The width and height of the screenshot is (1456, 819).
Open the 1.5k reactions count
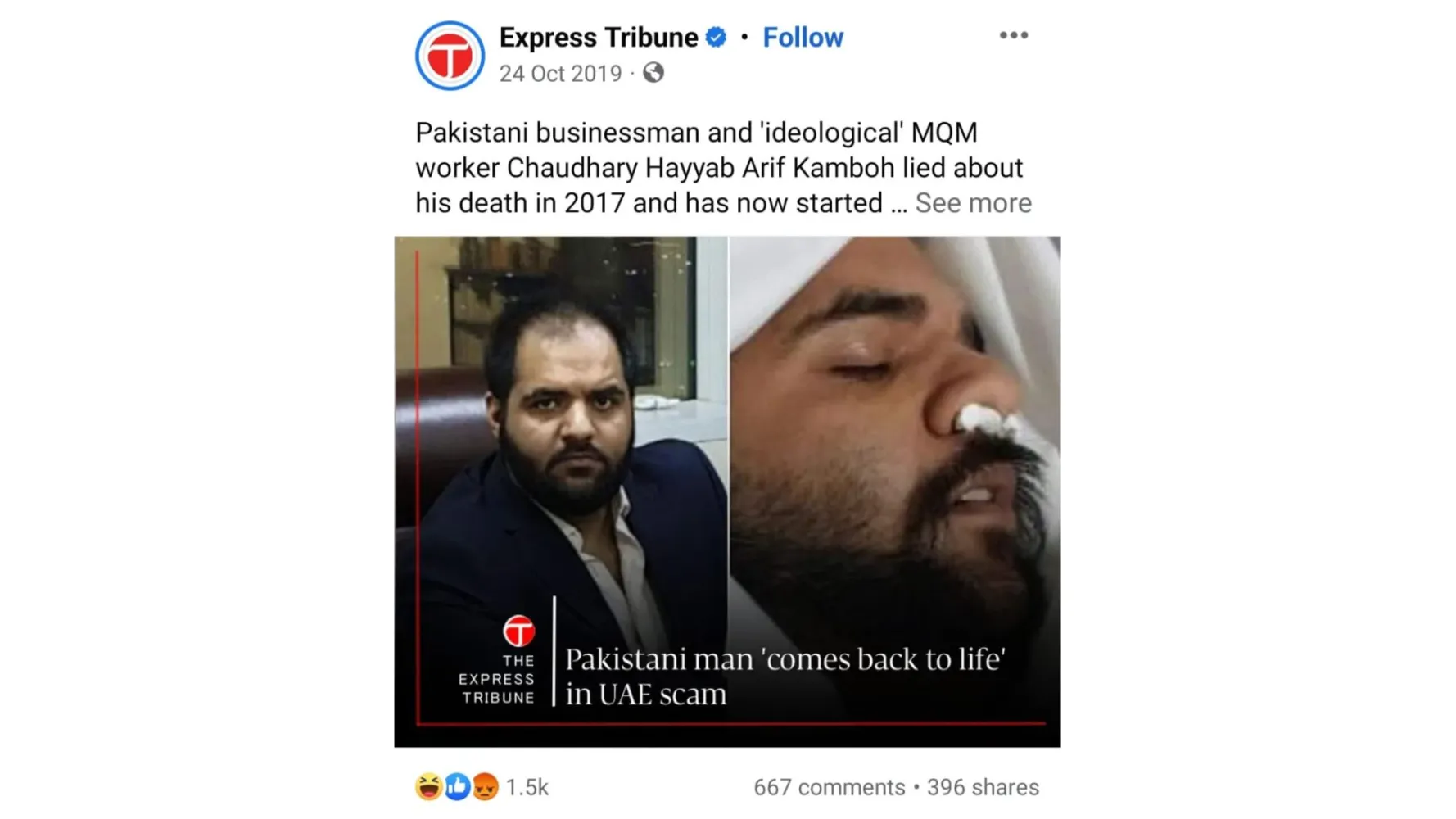pos(527,787)
